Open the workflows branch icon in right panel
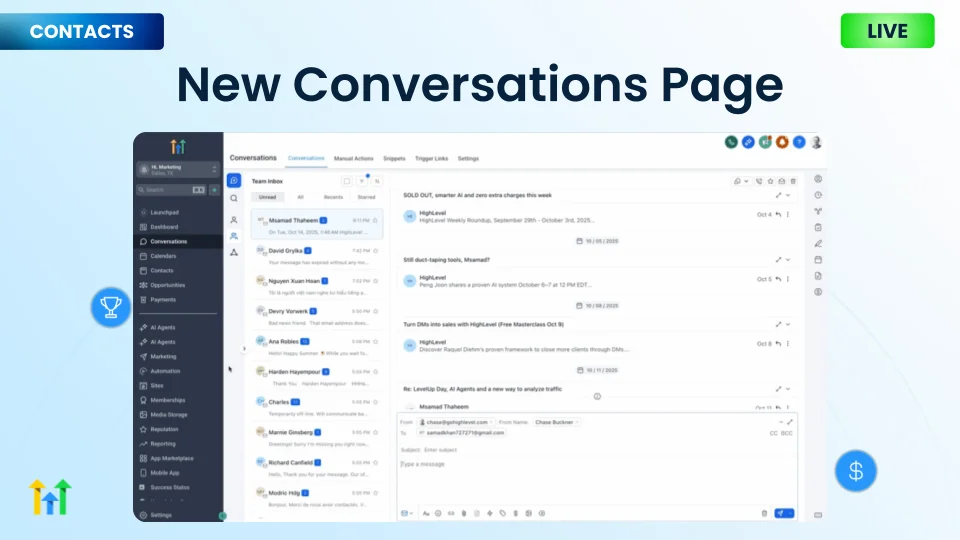960x540 pixels. click(818, 211)
